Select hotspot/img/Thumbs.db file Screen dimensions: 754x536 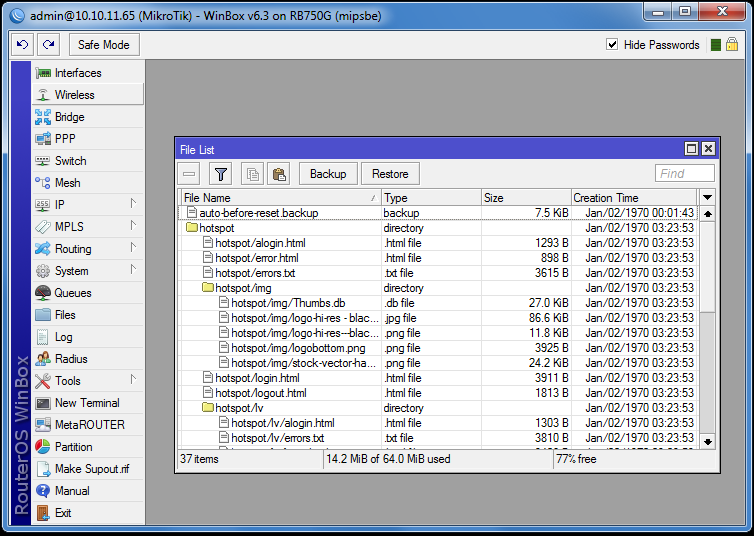pos(438,303)
